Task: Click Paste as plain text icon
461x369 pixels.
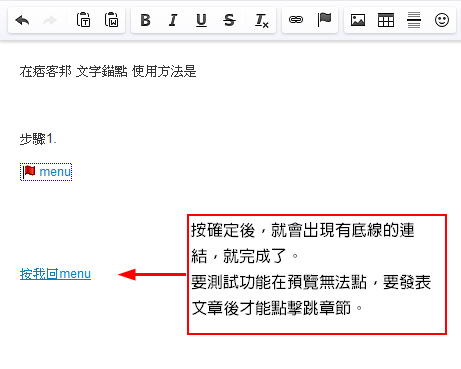Action: click(83, 20)
